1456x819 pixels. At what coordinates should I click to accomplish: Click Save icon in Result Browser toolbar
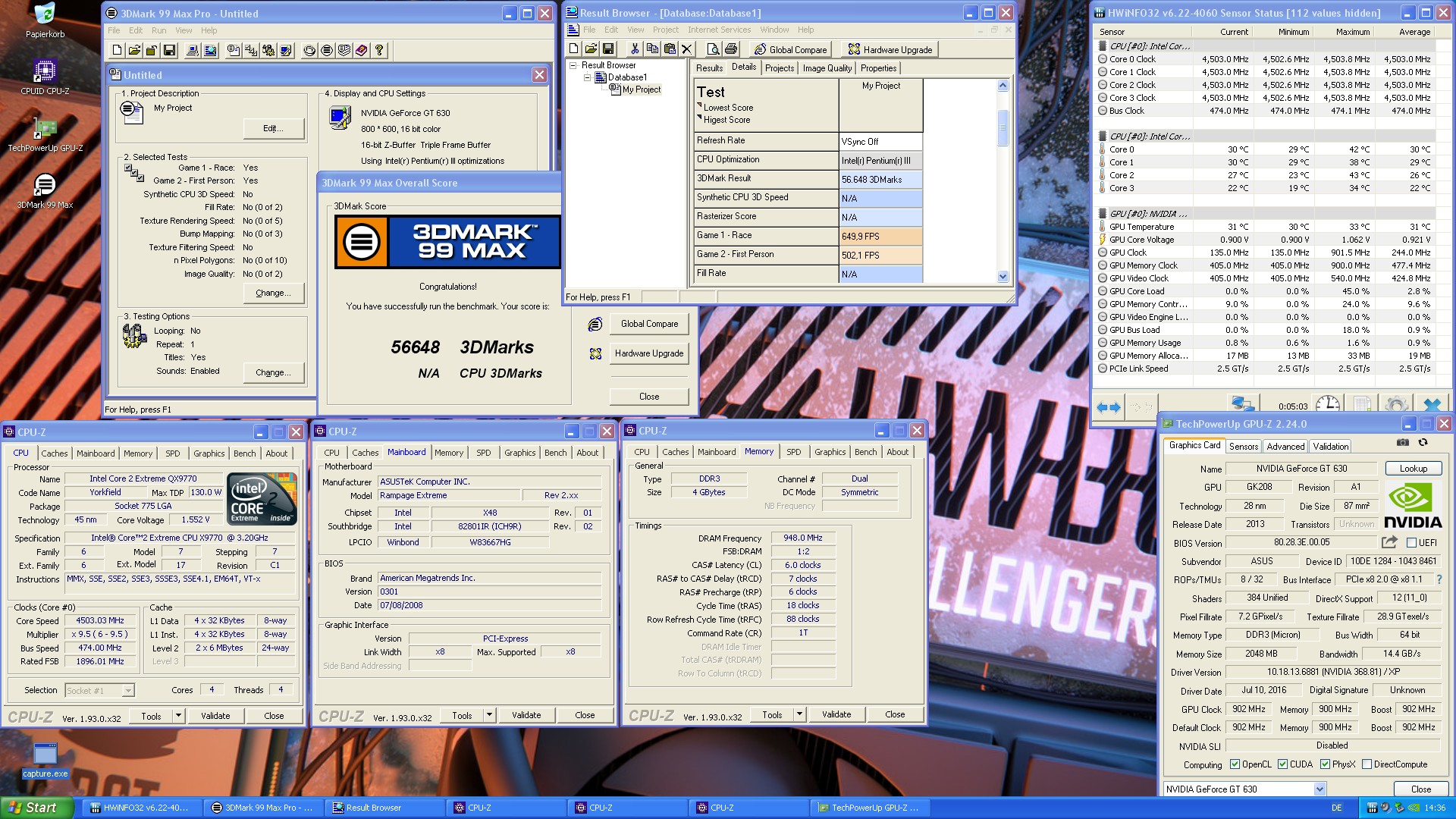pyautogui.click(x=608, y=49)
